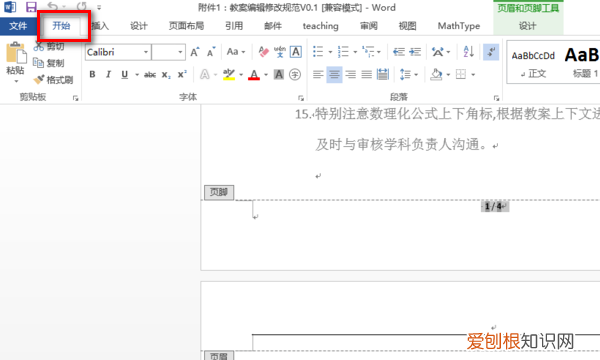Open highlight color dropdown arrow

point(241,75)
